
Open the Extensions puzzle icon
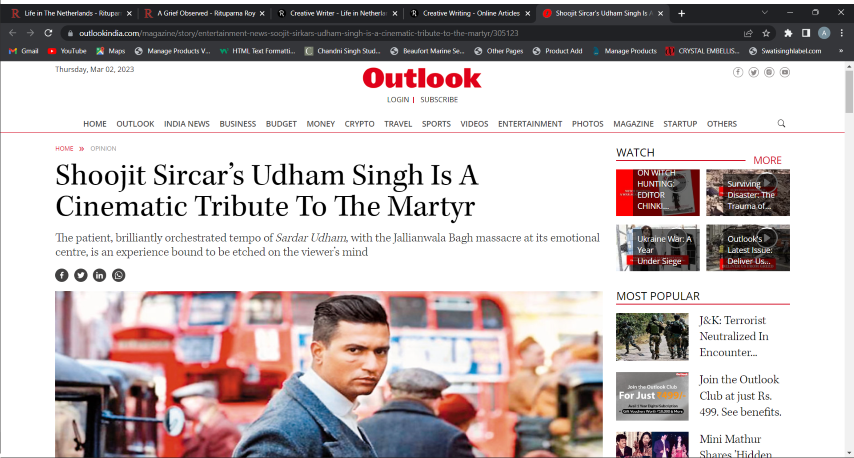[x=788, y=33]
